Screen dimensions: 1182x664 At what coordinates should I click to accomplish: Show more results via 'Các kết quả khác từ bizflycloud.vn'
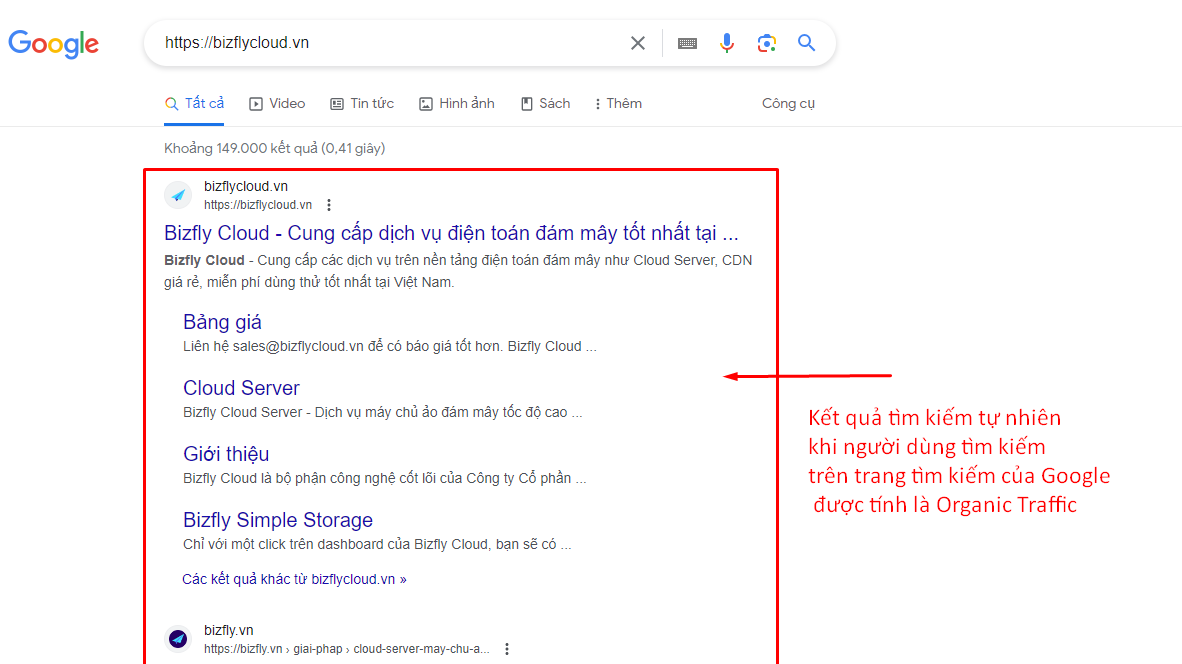[293, 578]
